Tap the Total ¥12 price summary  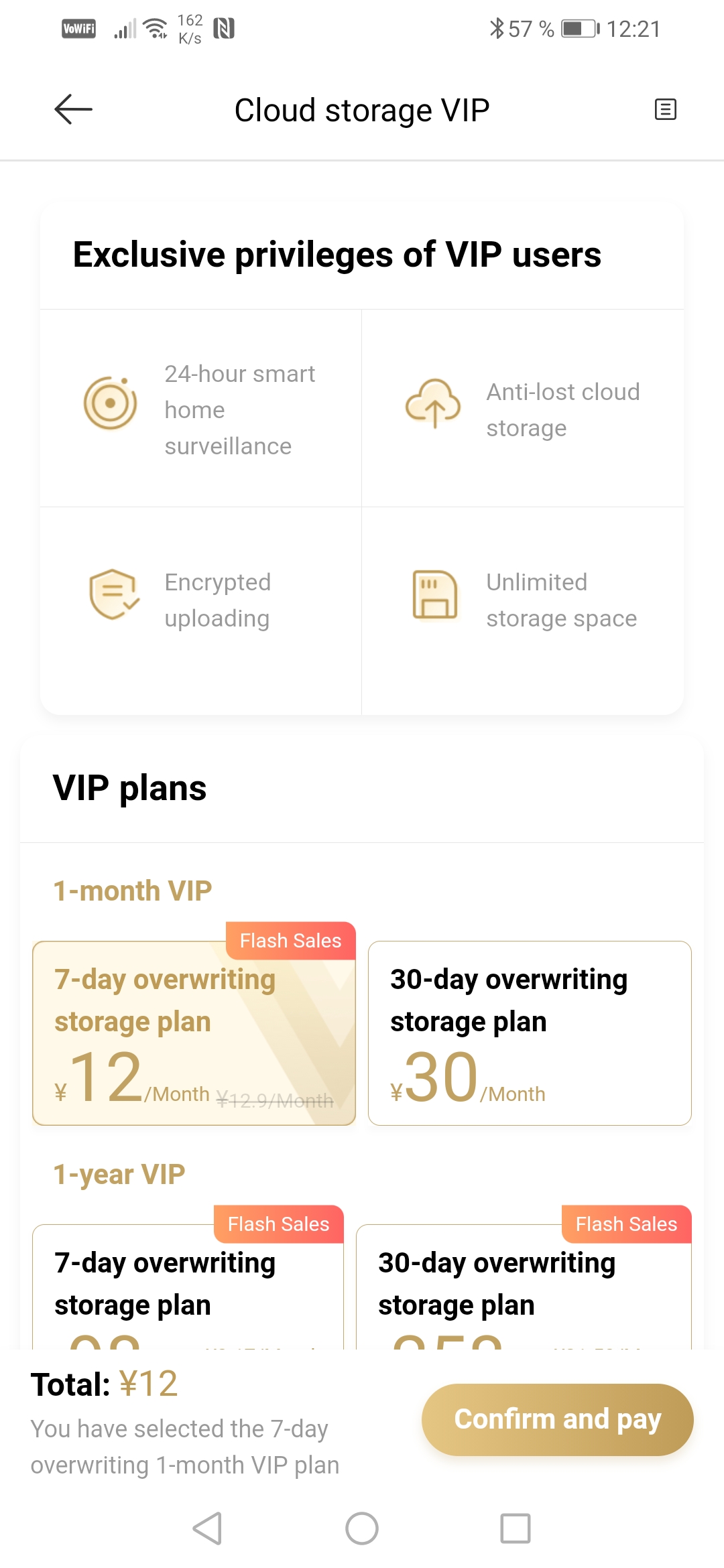click(x=105, y=1384)
